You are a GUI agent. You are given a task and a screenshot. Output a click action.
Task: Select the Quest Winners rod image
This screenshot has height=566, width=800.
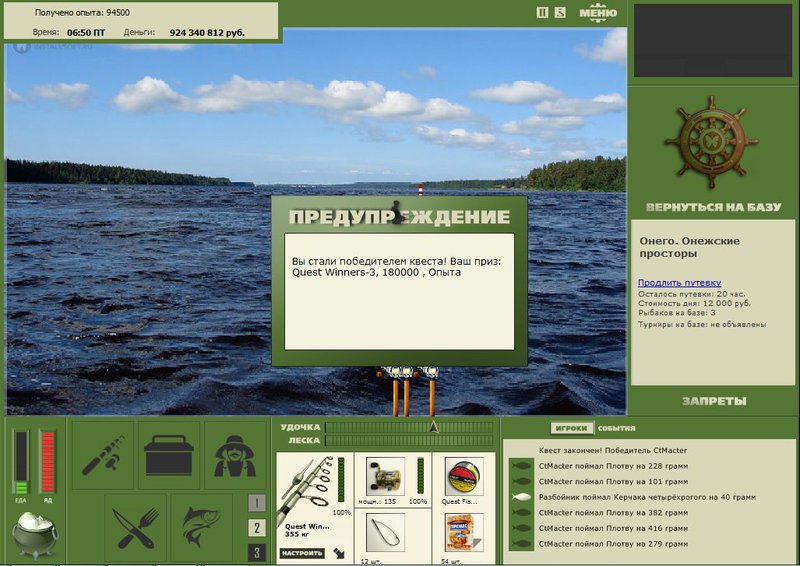tap(308, 490)
